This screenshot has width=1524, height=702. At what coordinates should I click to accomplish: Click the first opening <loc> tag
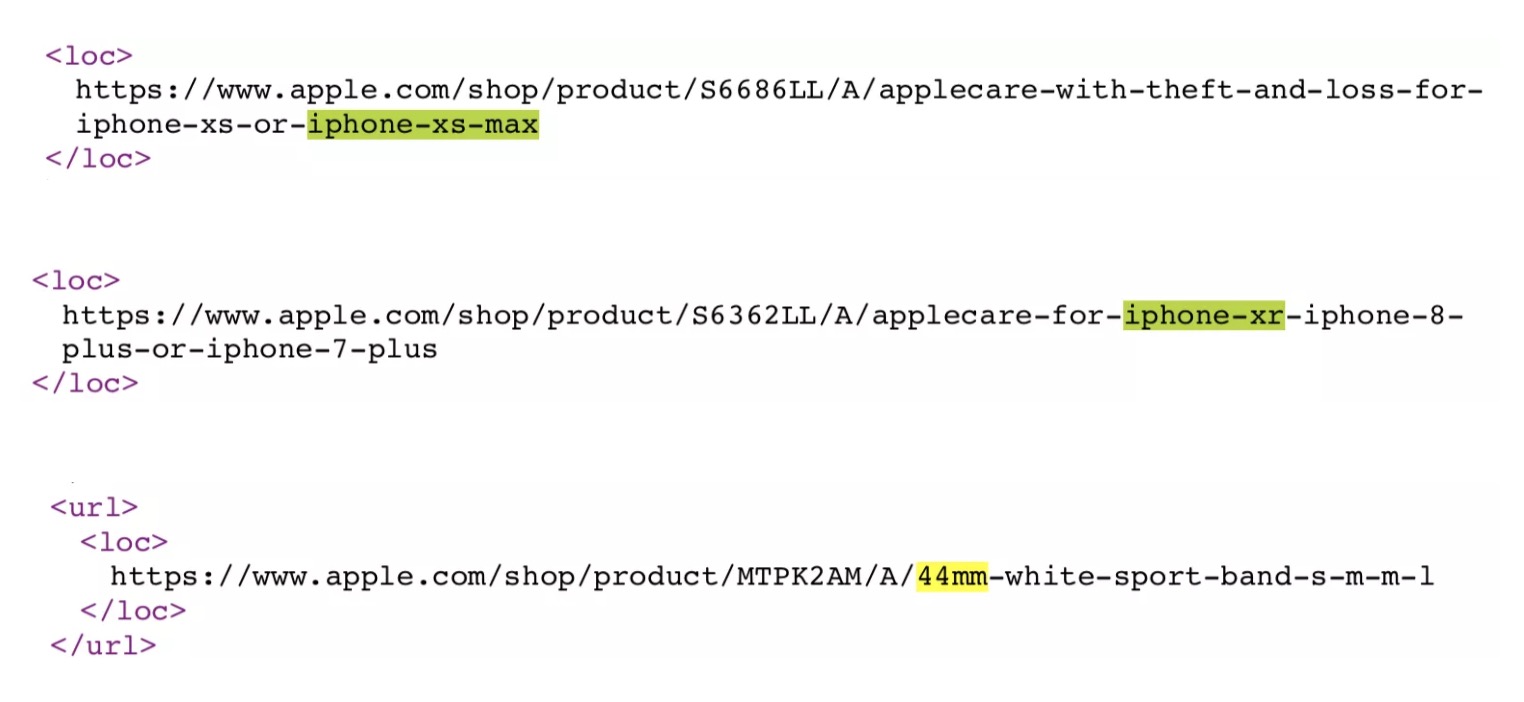(x=89, y=55)
